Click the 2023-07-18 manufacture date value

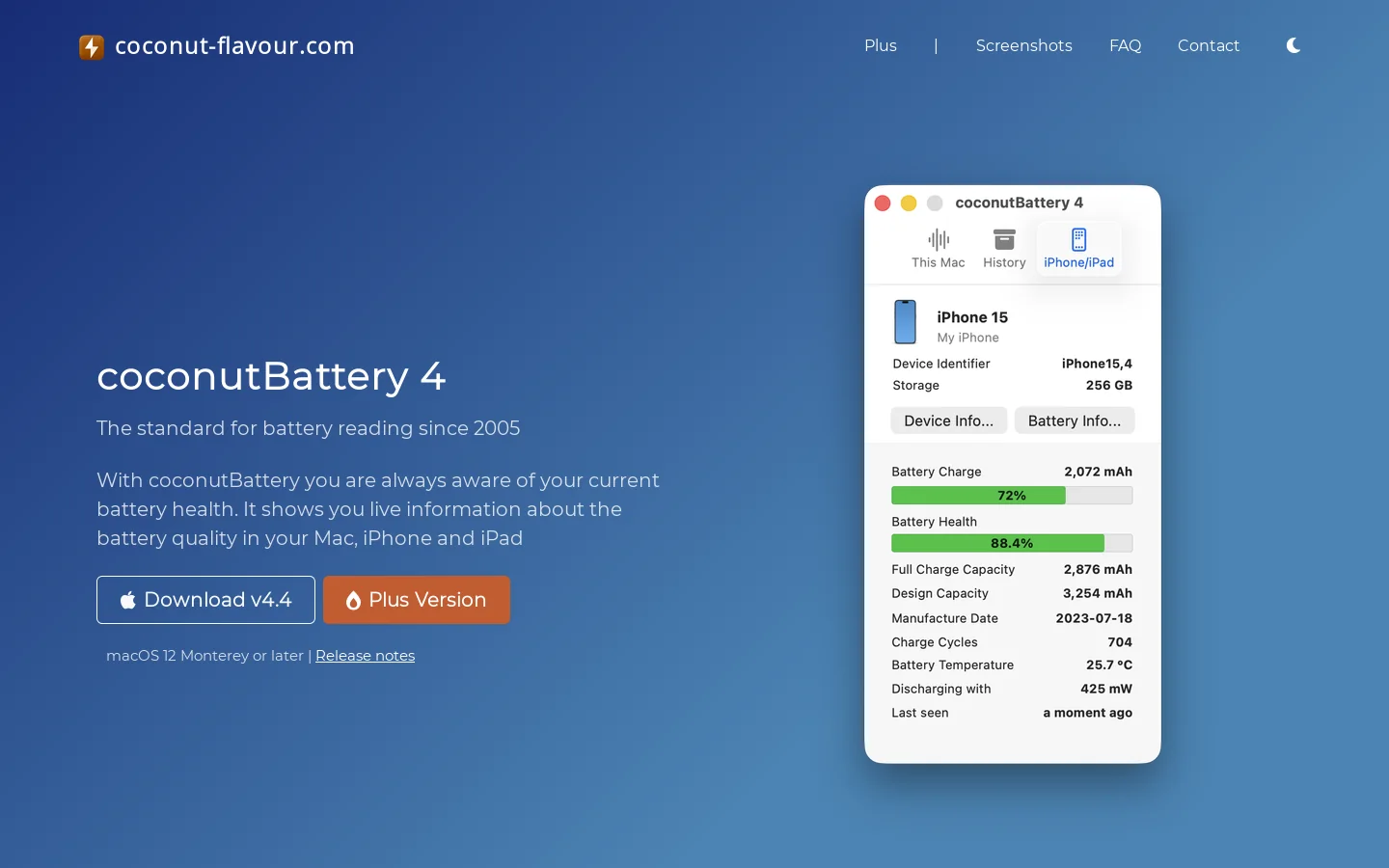[x=1094, y=618]
